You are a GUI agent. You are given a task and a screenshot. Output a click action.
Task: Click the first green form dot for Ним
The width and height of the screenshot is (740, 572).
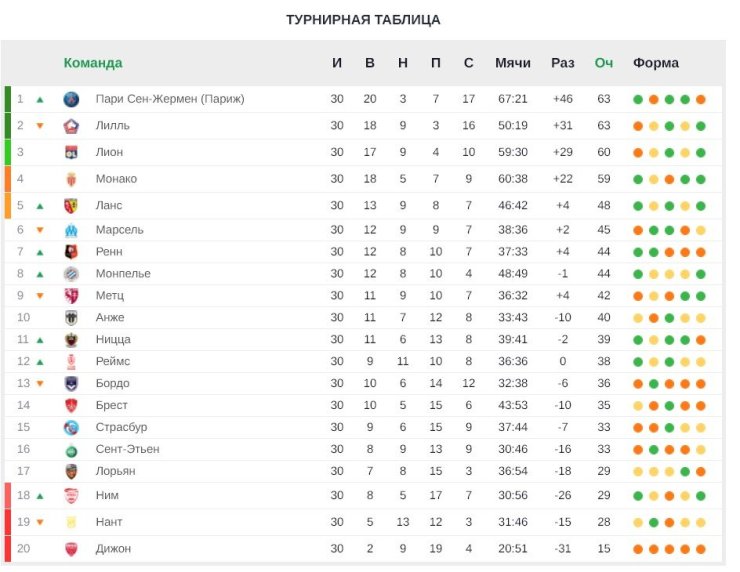[638, 496]
